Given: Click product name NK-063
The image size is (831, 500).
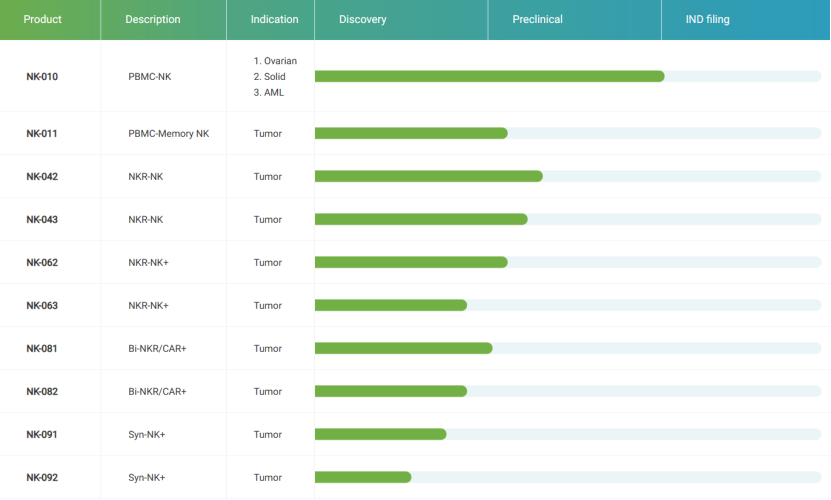Looking at the screenshot, I should [x=42, y=306].
